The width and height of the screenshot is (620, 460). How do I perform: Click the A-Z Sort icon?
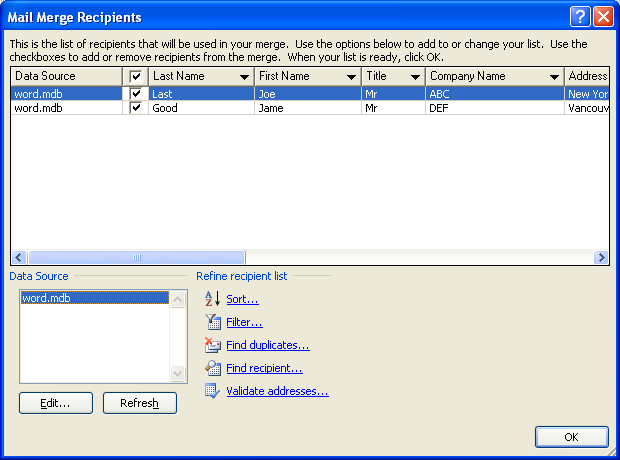[212, 299]
